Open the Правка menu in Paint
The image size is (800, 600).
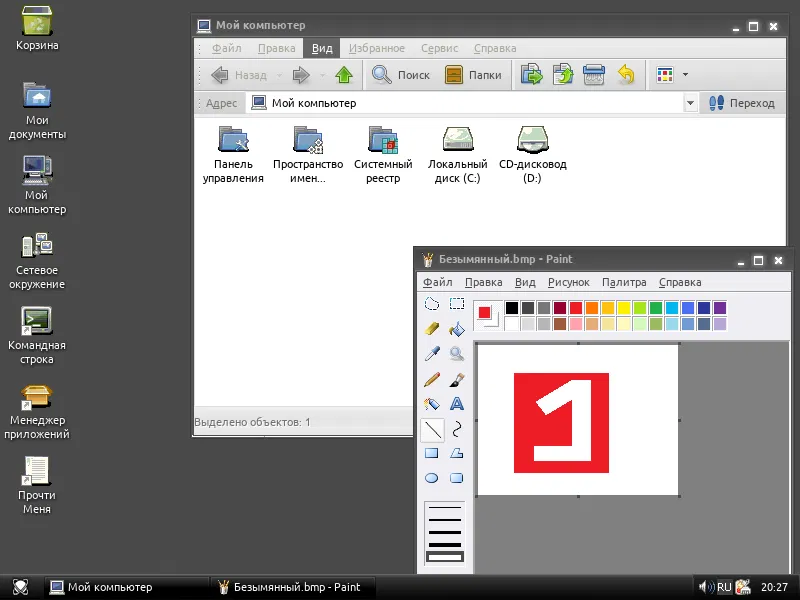tap(483, 282)
